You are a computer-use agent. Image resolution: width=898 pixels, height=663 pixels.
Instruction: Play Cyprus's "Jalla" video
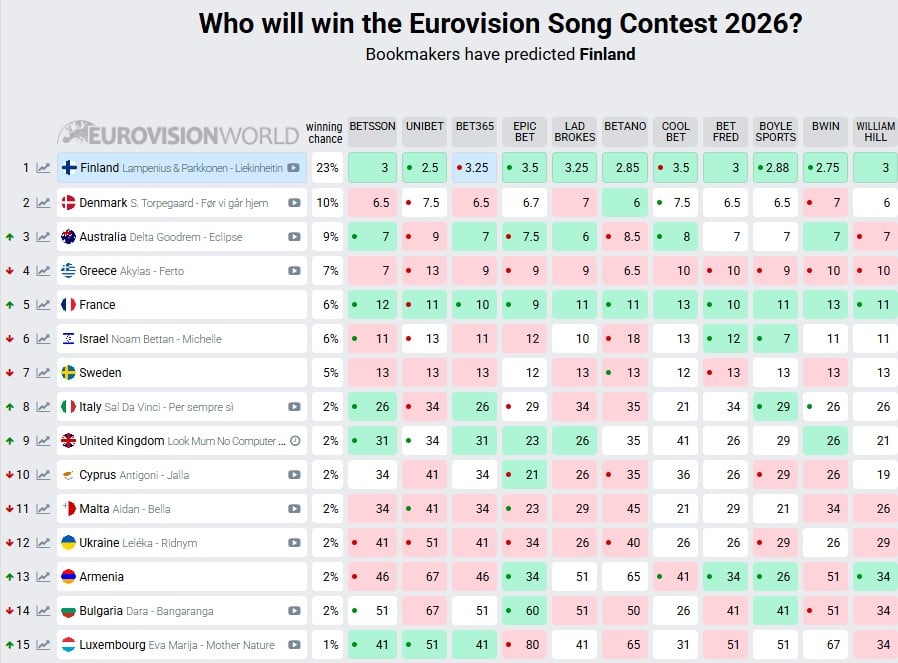pos(292,475)
